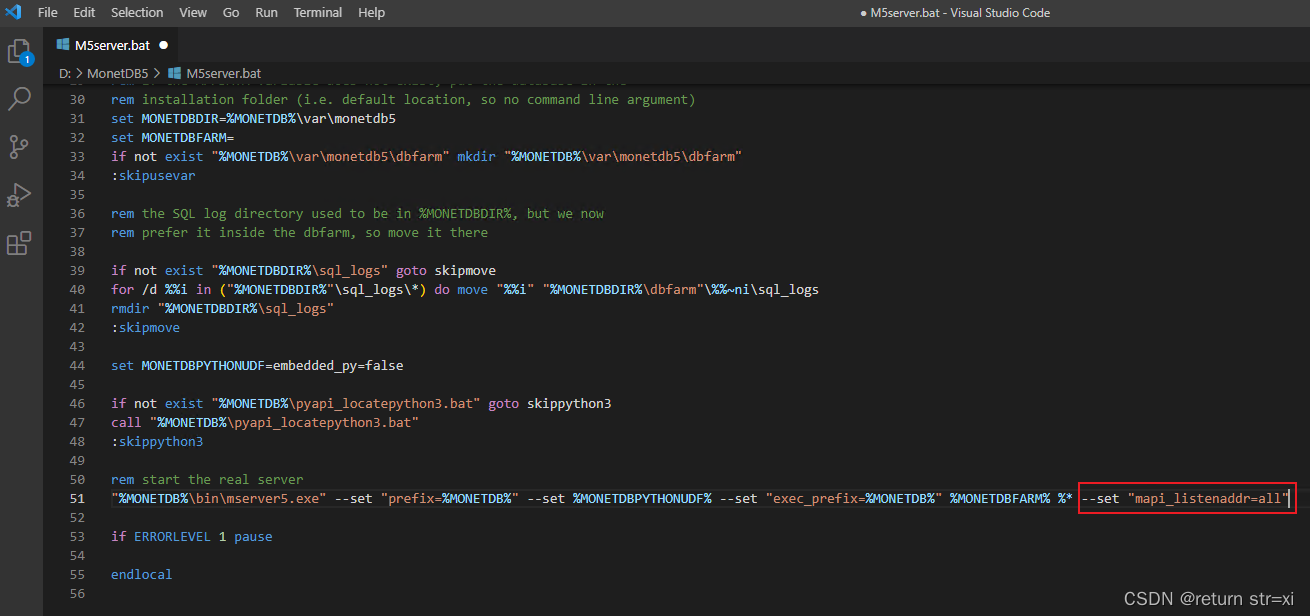Click "call" keyword on line 47
This screenshot has height=616, width=1310.
[x=126, y=422]
